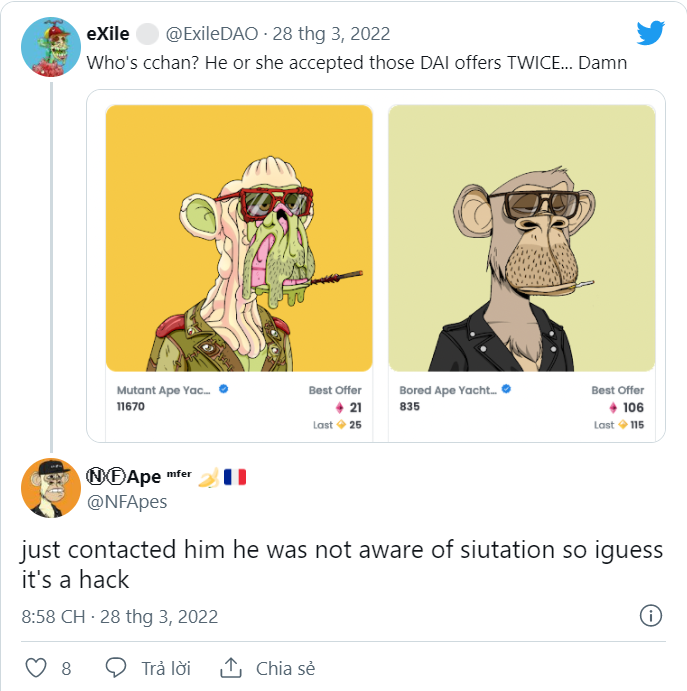687x691 pixels.
Task: Click the share upload arrow icon
Action: tap(231, 668)
